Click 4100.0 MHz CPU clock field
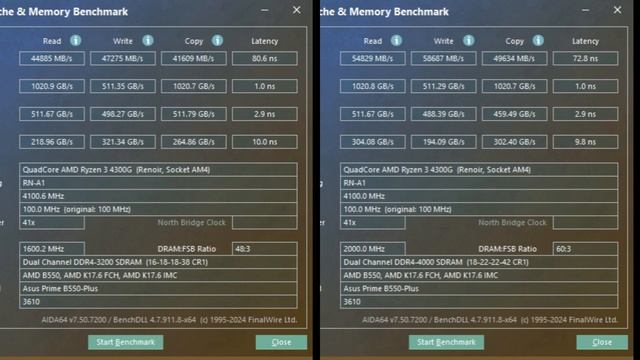Screen dimensions: 640x360 [x=479, y=196]
